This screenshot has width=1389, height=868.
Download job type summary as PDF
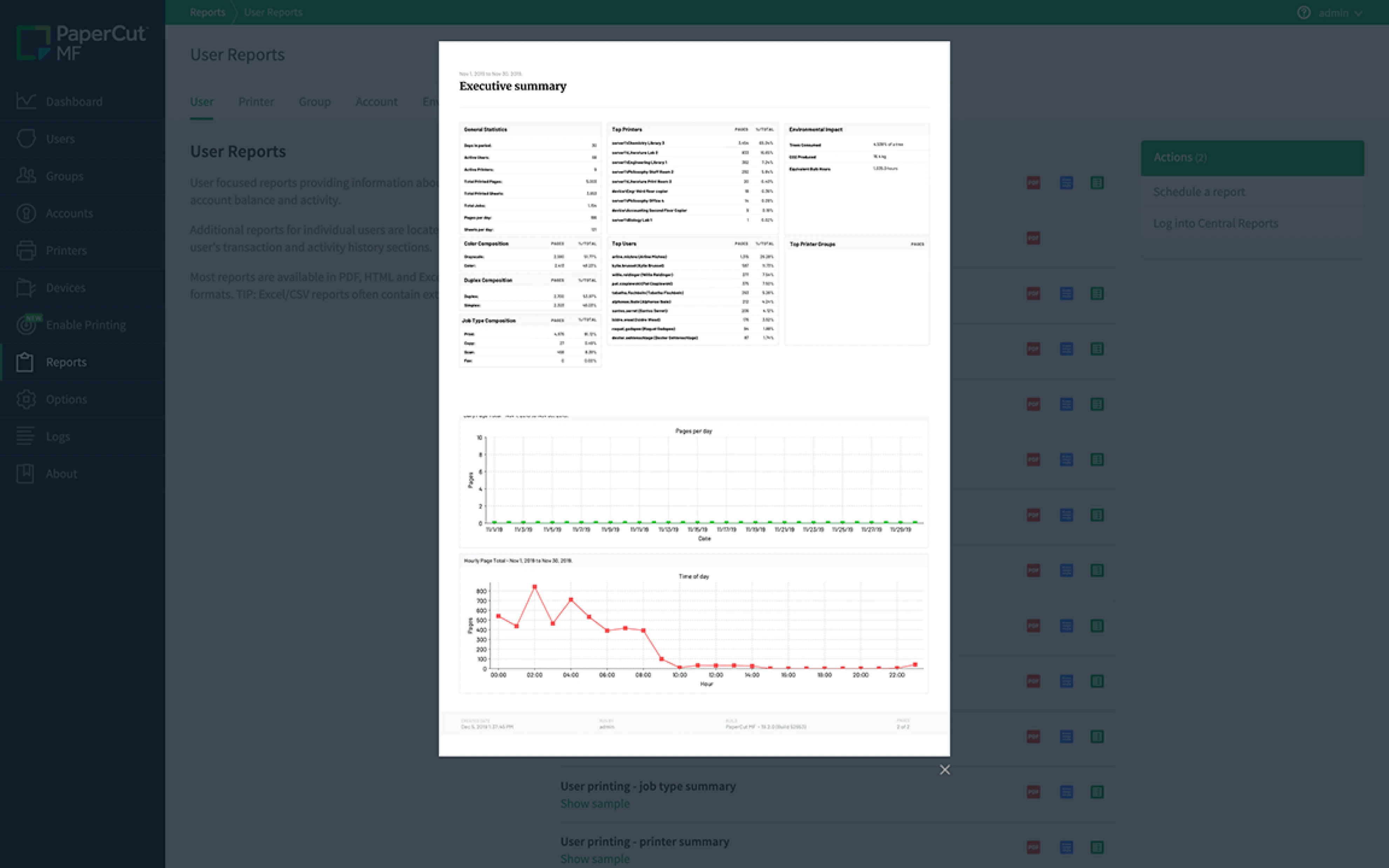1033,792
